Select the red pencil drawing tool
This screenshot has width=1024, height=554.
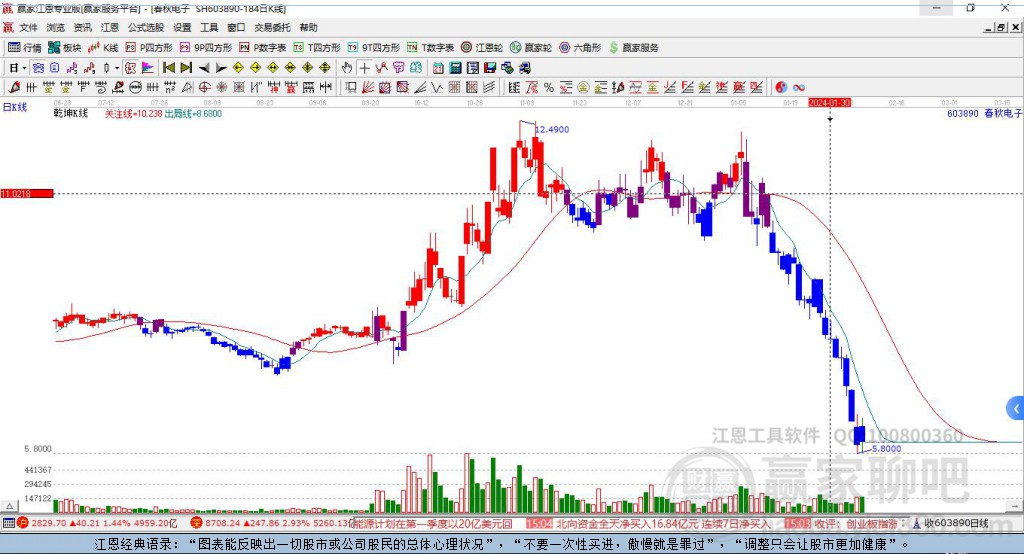coord(14,87)
